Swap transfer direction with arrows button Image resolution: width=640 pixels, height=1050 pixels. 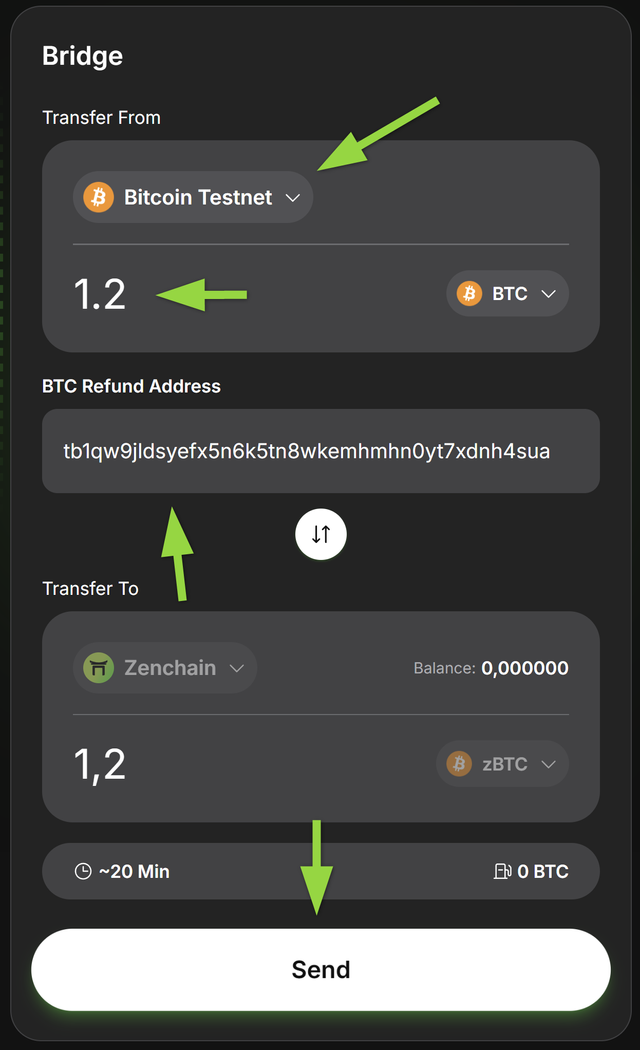point(321,534)
